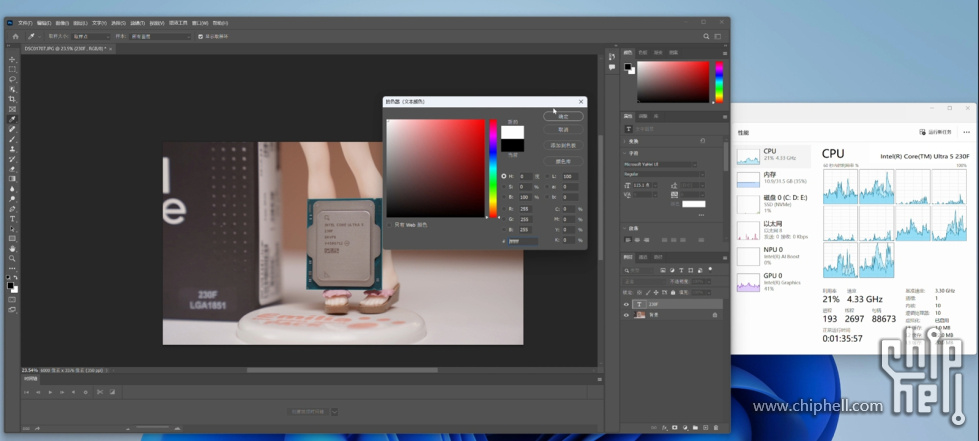The image size is (979, 441).
Task: Open the Sample layers dropdown in options bar
Action: tap(160, 36)
